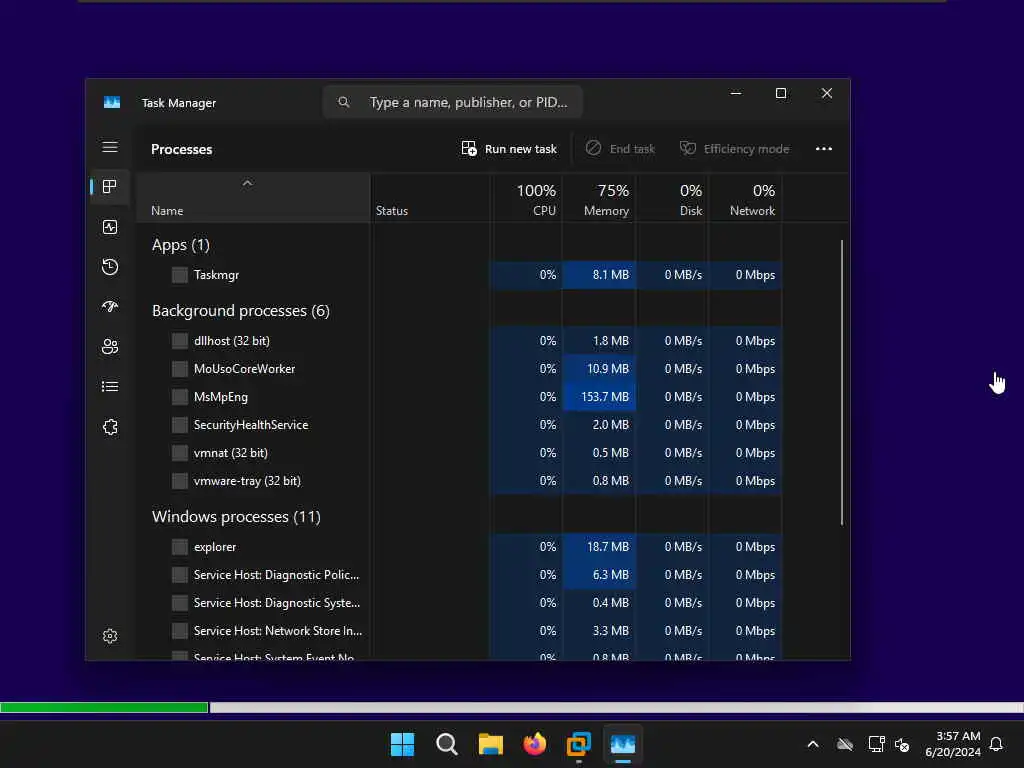Select the SecurityHealthService process row
Image resolution: width=1024 pixels, height=768 pixels.
click(x=460, y=425)
